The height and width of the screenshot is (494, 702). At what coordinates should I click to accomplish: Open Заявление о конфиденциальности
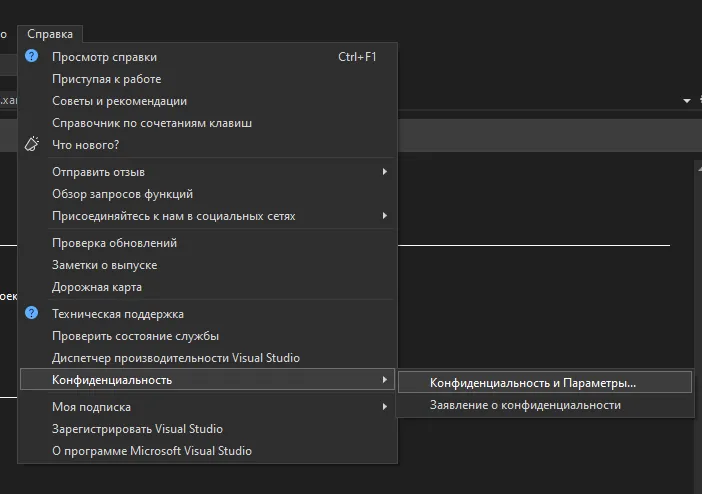pos(545,404)
